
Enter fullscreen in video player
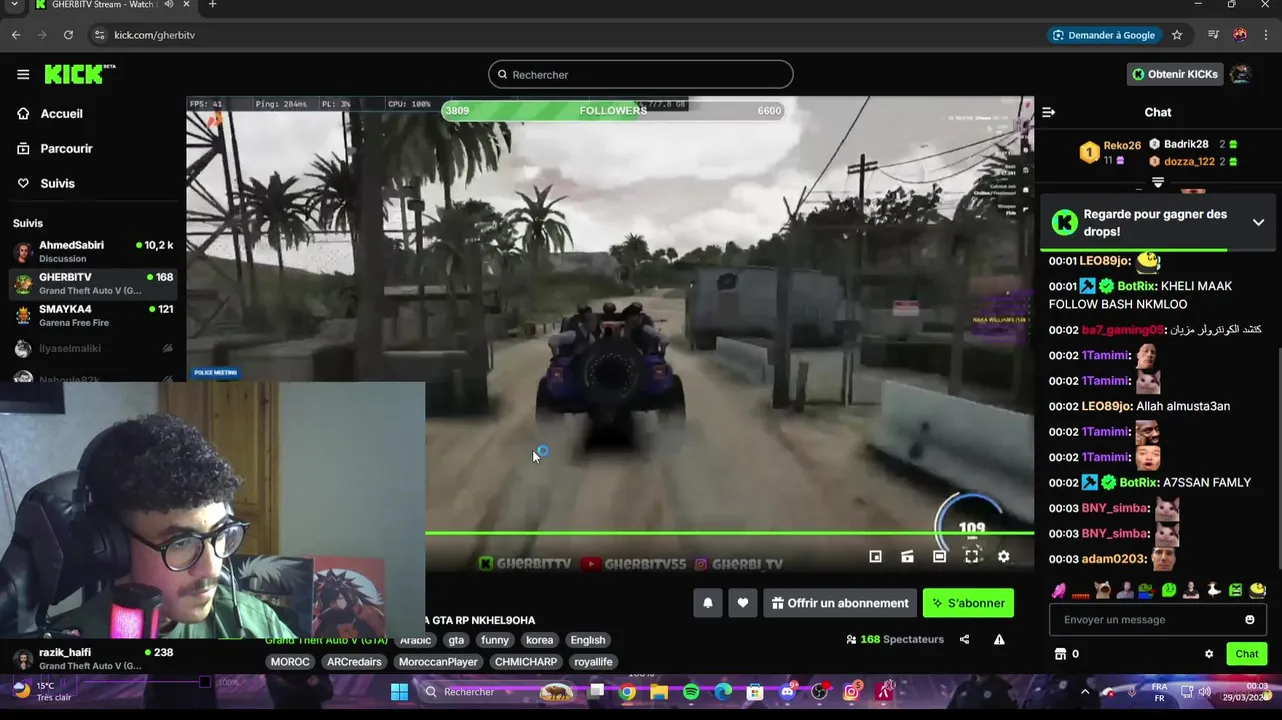[971, 557]
